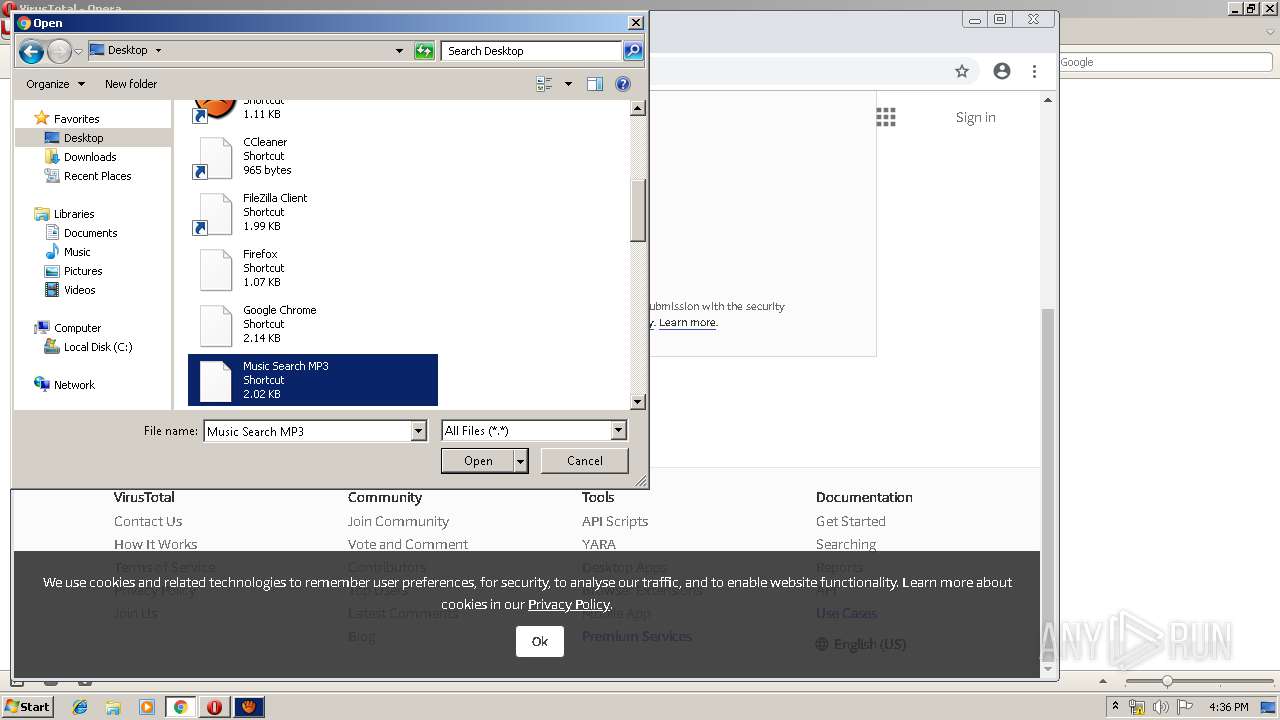Launch Internet Explorer from the taskbar
This screenshot has height=720, width=1280.
tap(80, 707)
